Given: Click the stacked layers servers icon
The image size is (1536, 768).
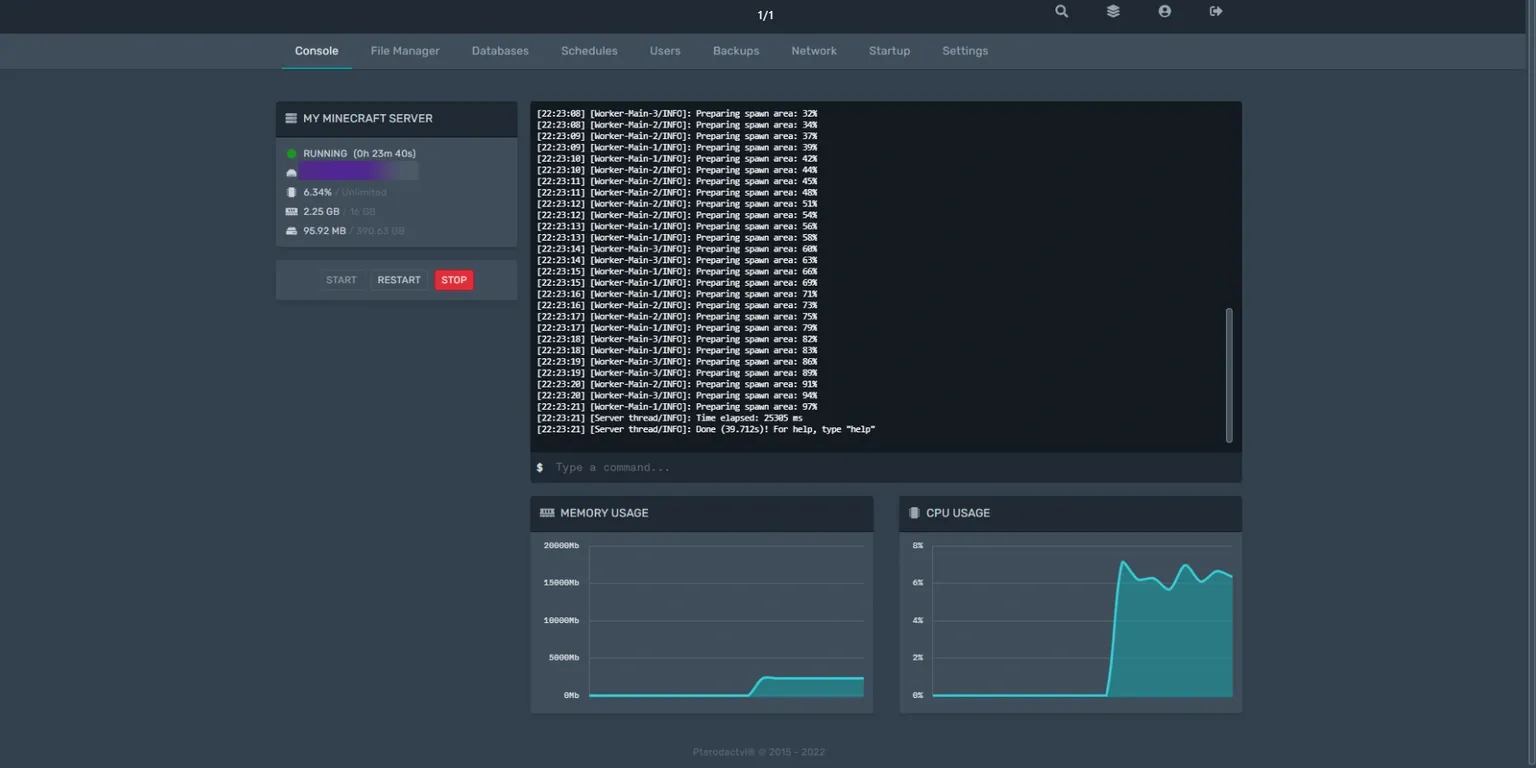Looking at the screenshot, I should [x=1113, y=12].
